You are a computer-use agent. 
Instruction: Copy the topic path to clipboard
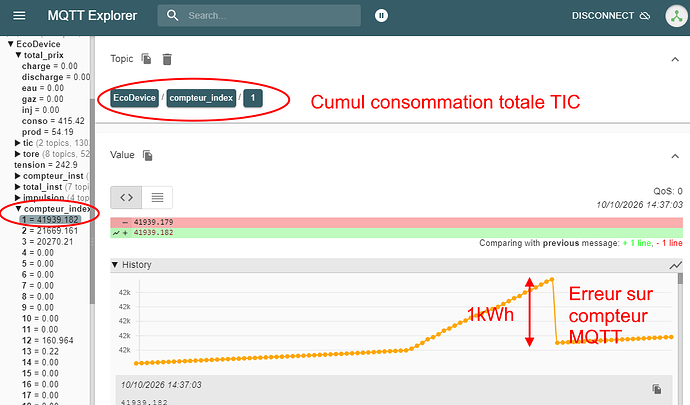[147, 59]
